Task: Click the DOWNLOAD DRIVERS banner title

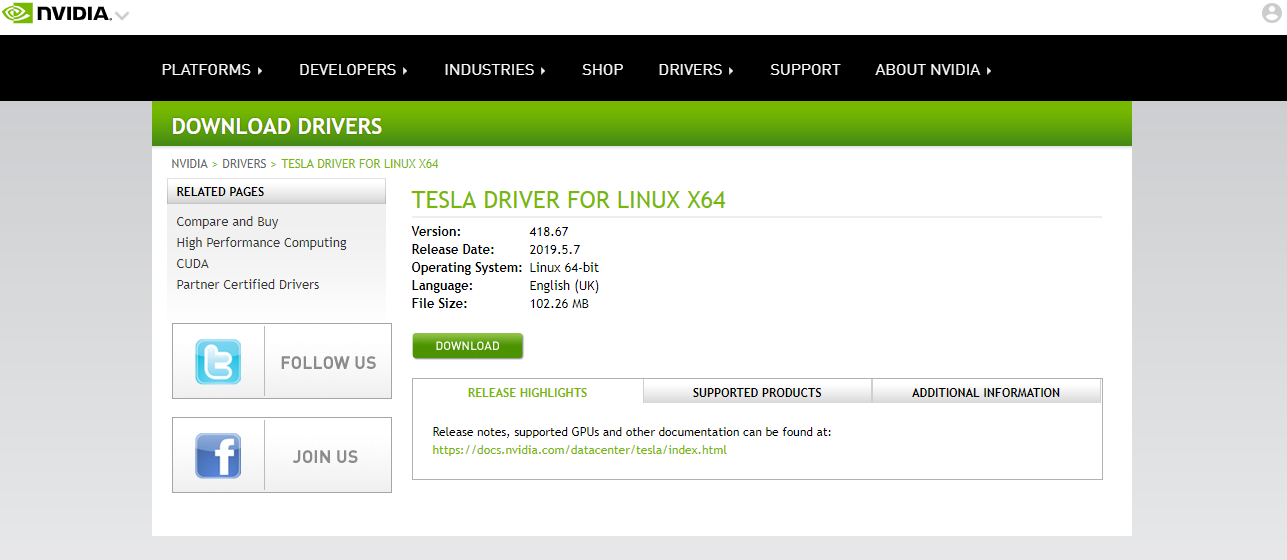Action: point(277,127)
